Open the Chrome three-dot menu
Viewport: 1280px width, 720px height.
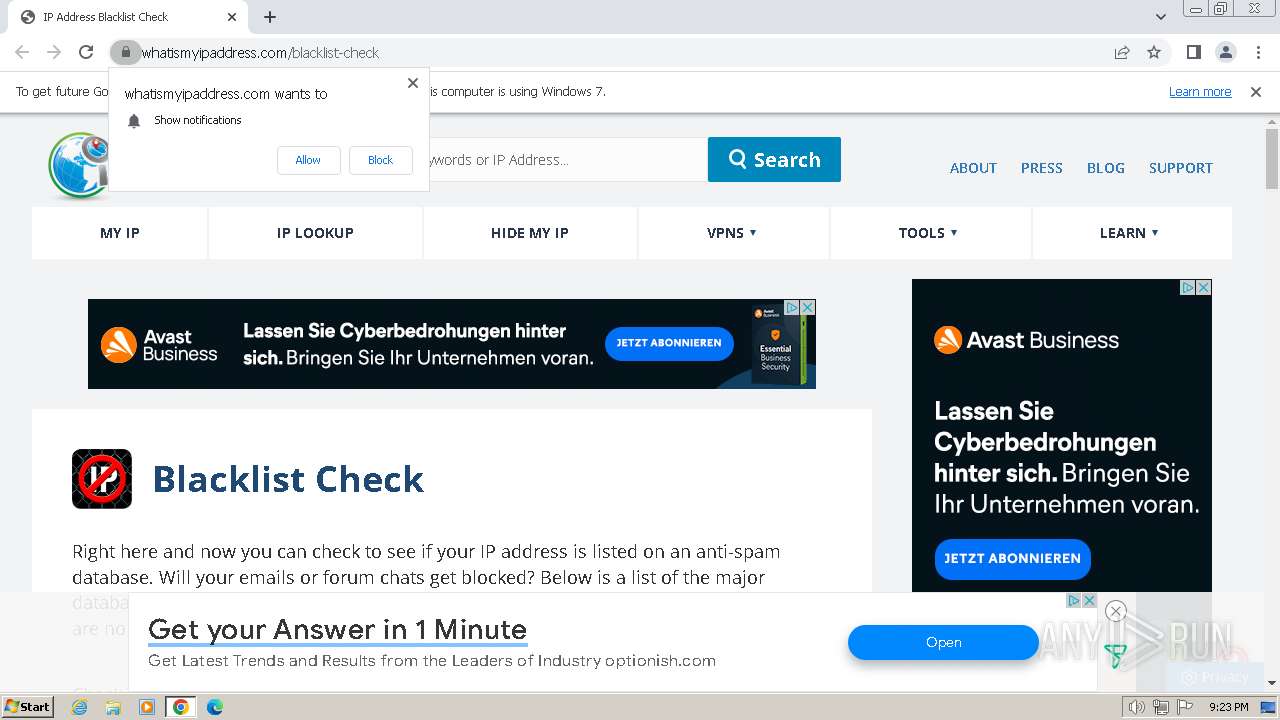[1258, 53]
